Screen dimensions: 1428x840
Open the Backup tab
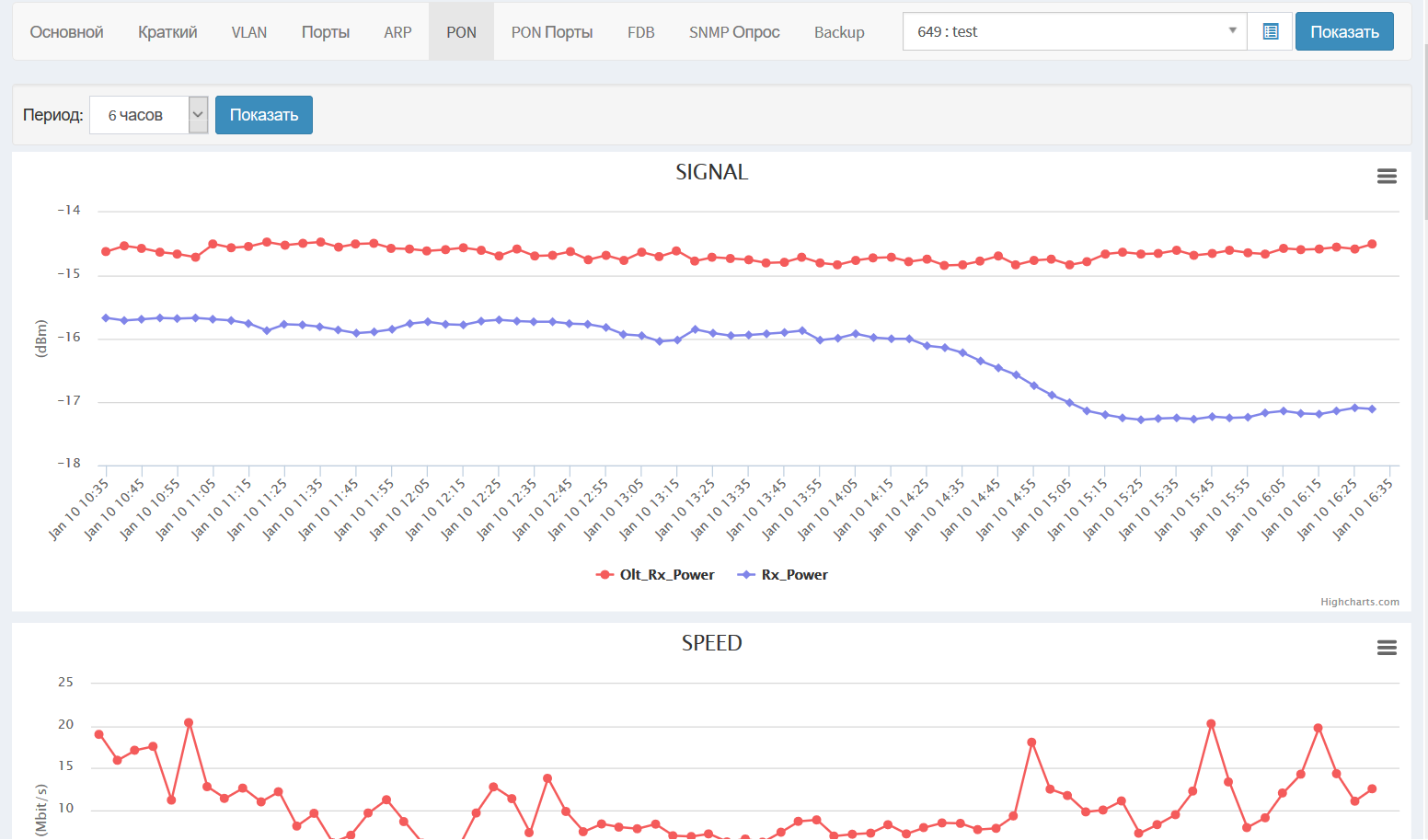click(838, 32)
